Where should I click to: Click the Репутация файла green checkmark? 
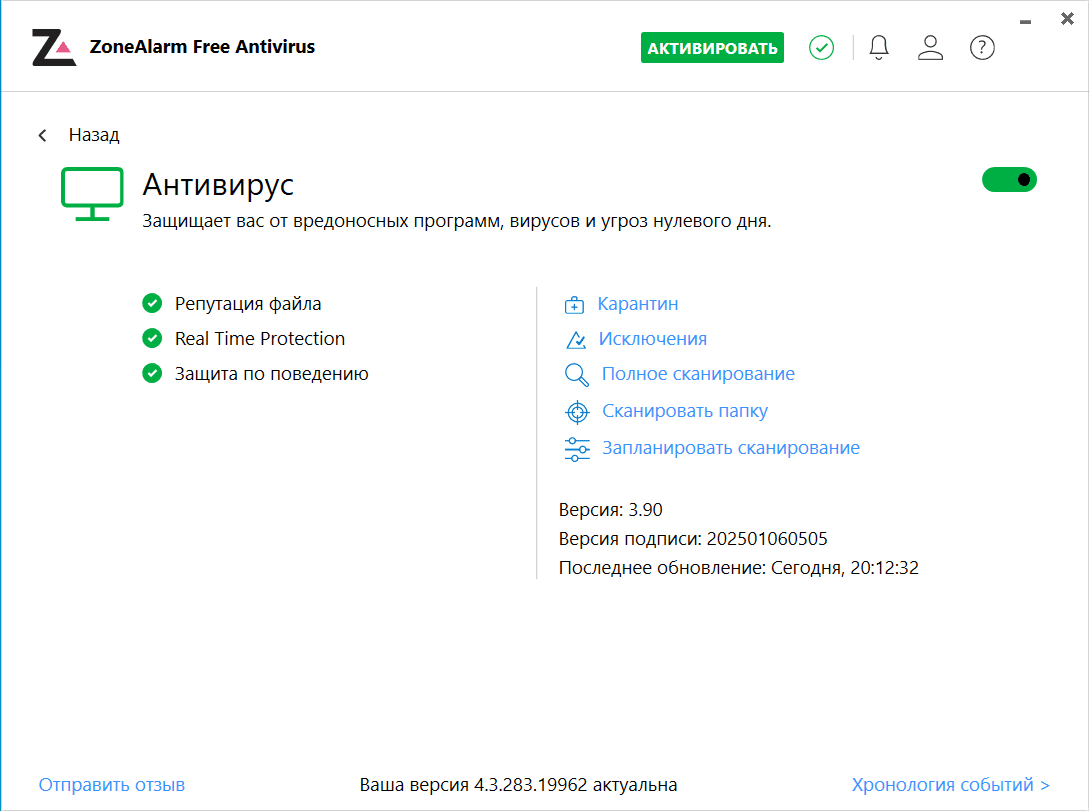152,303
